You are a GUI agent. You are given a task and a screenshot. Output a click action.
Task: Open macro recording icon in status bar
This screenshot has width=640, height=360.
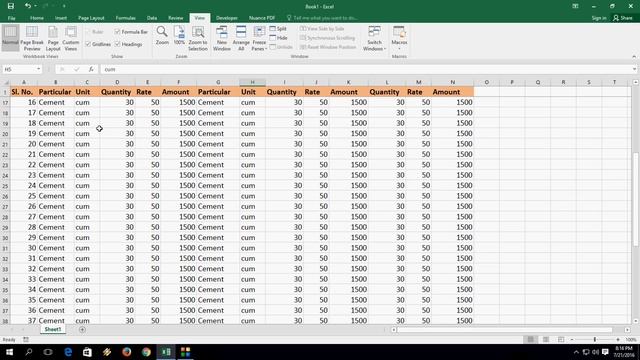(x=26, y=340)
